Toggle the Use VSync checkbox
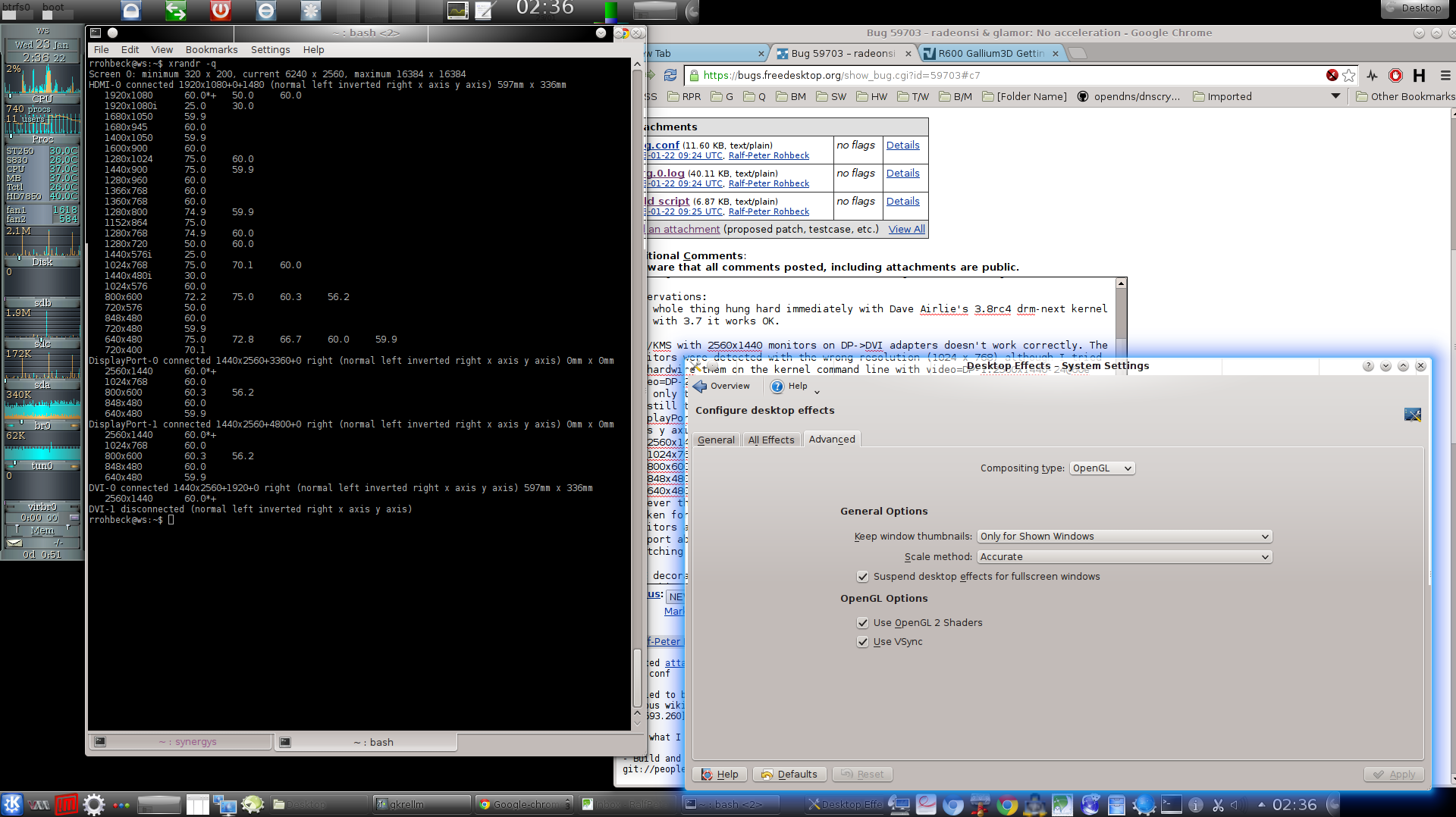 pos(862,642)
